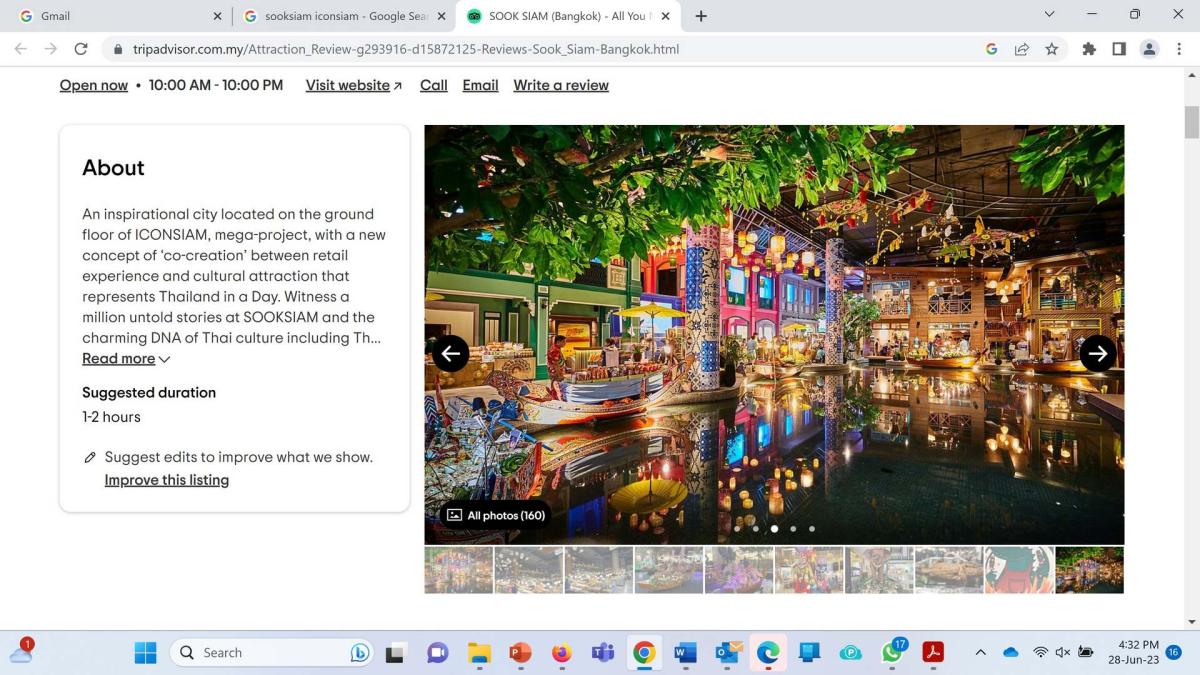Click the taskbar Search box
Image resolution: width=1200 pixels, height=675 pixels.
coord(273,653)
